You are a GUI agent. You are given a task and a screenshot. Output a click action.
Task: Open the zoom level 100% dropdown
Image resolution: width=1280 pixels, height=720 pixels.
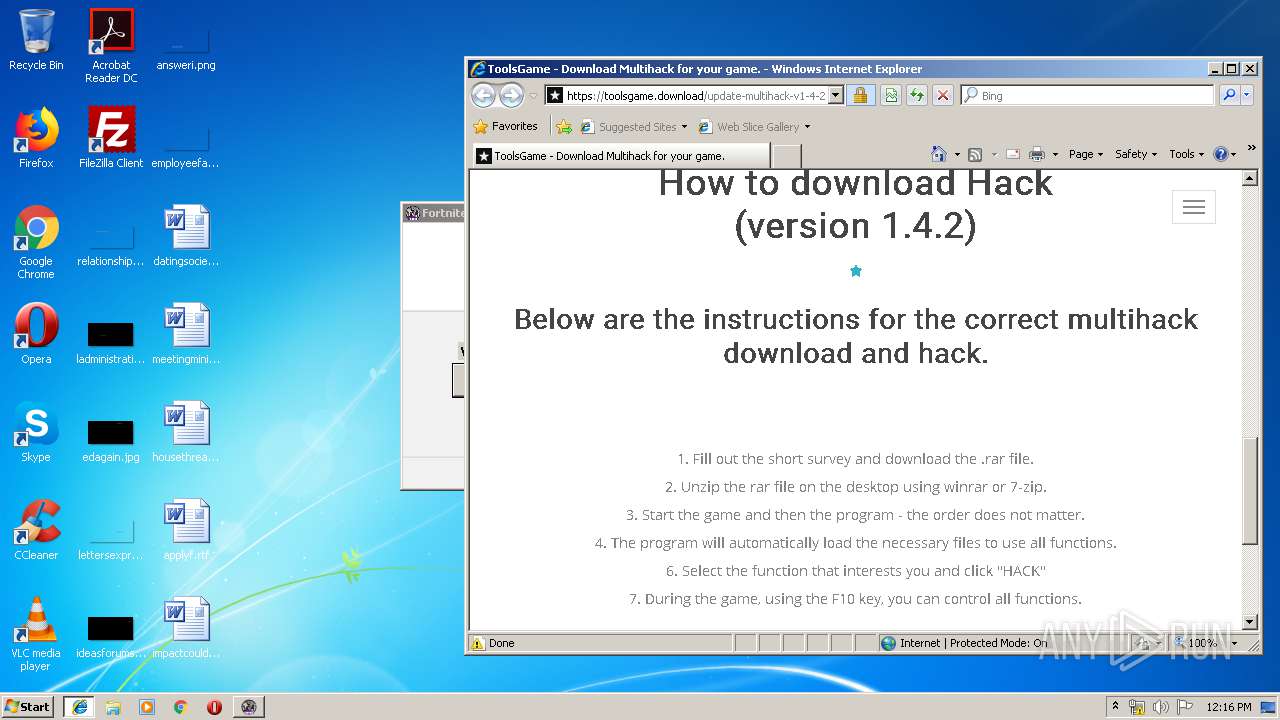click(x=1235, y=643)
